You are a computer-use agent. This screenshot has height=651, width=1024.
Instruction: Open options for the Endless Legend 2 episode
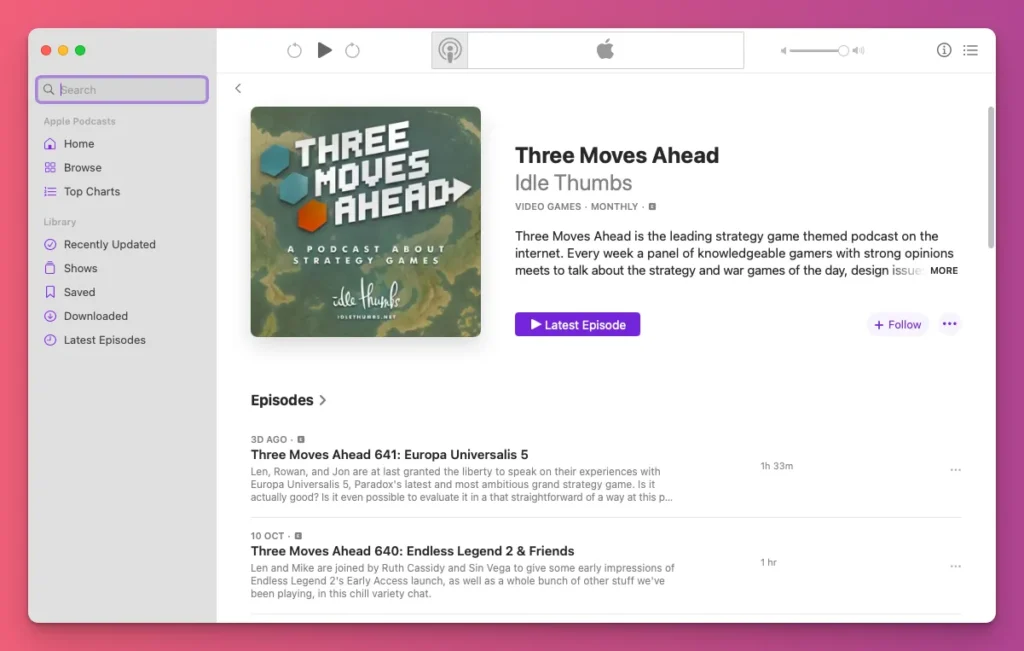955,566
